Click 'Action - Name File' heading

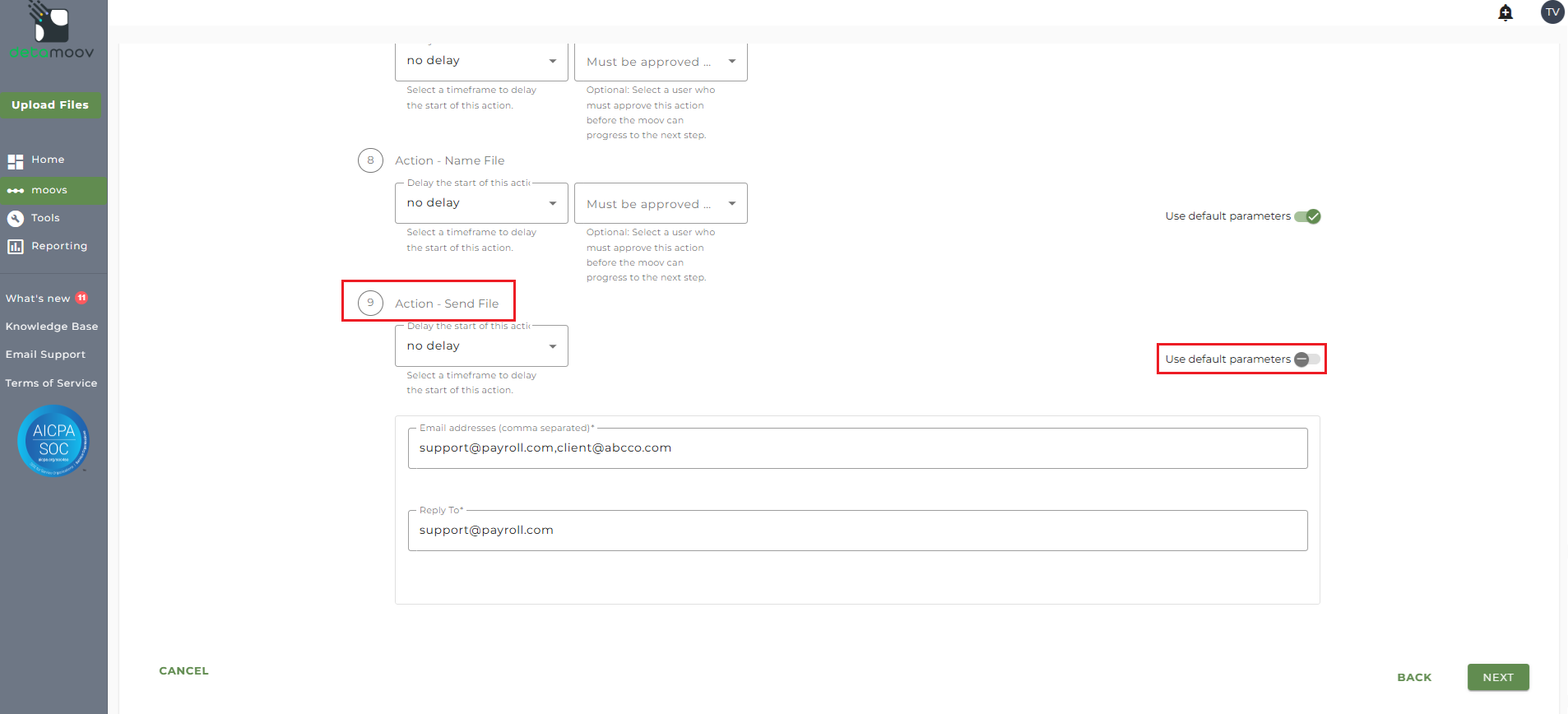click(450, 161)
